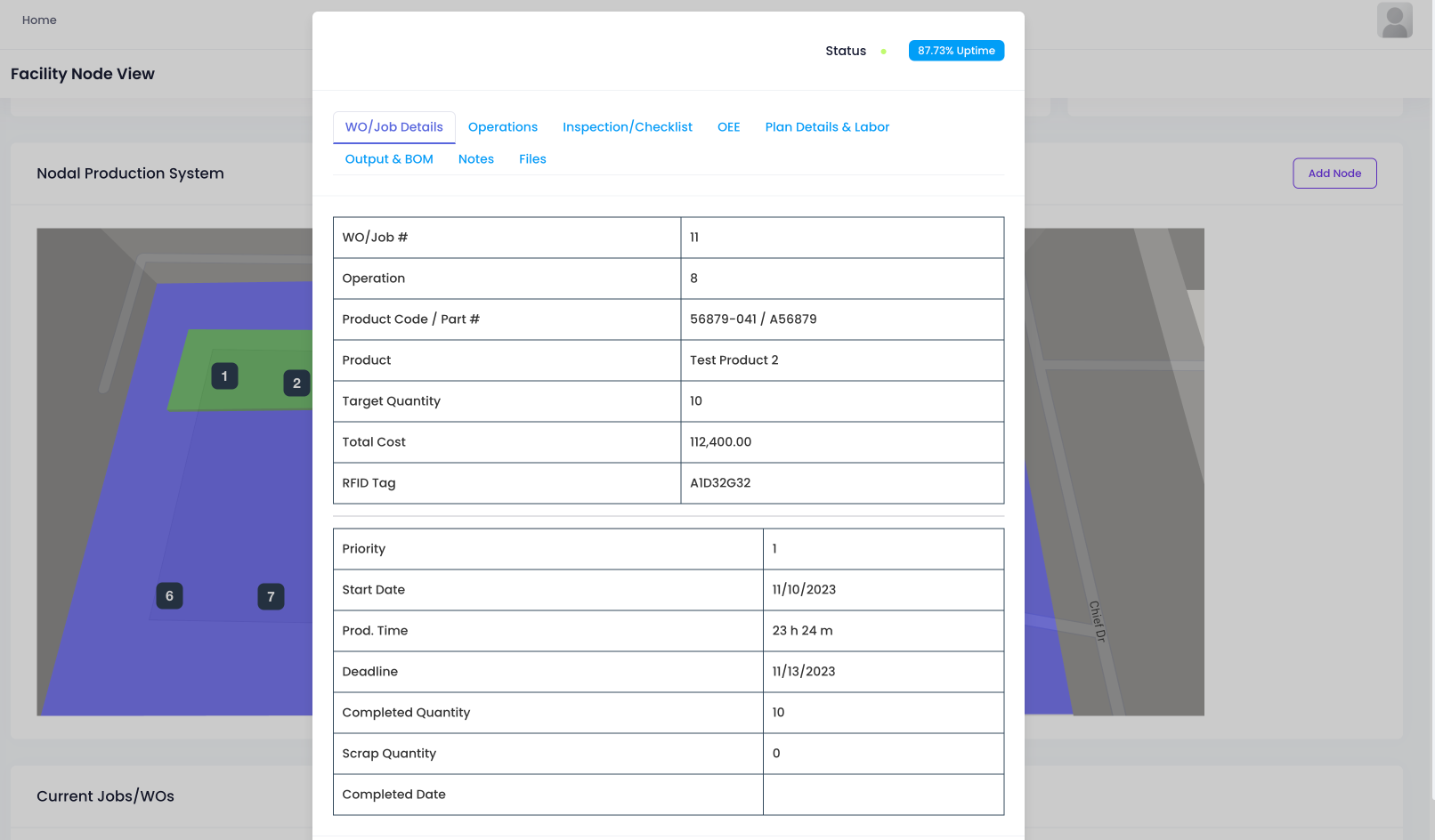The height and width of the screenshot is (840, 1435).
Task: Click the Add Node button
Action: pyautogui.click(x=1334, y=174)
